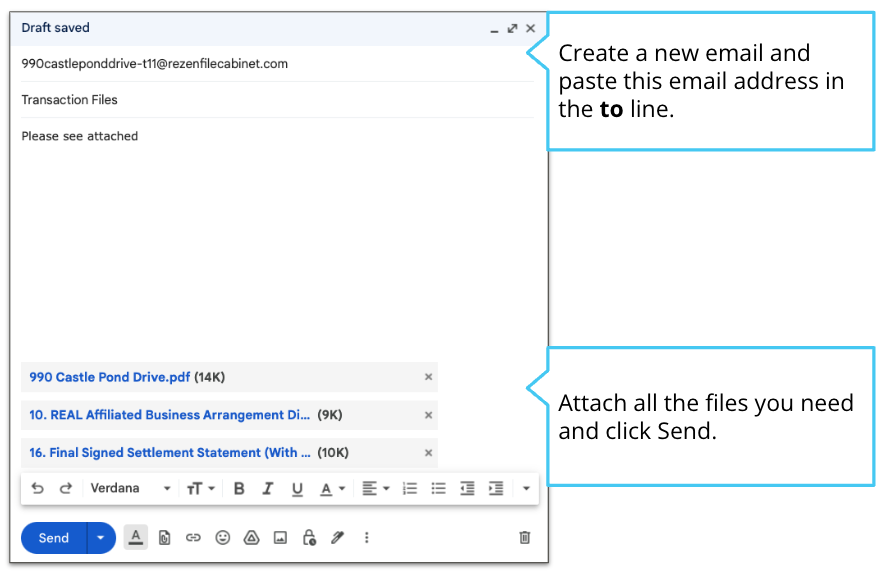Image resolution: width=891 pixels, height=577 pixels.
Task: Expand more formatting options arrow
Action: [526, 488]
